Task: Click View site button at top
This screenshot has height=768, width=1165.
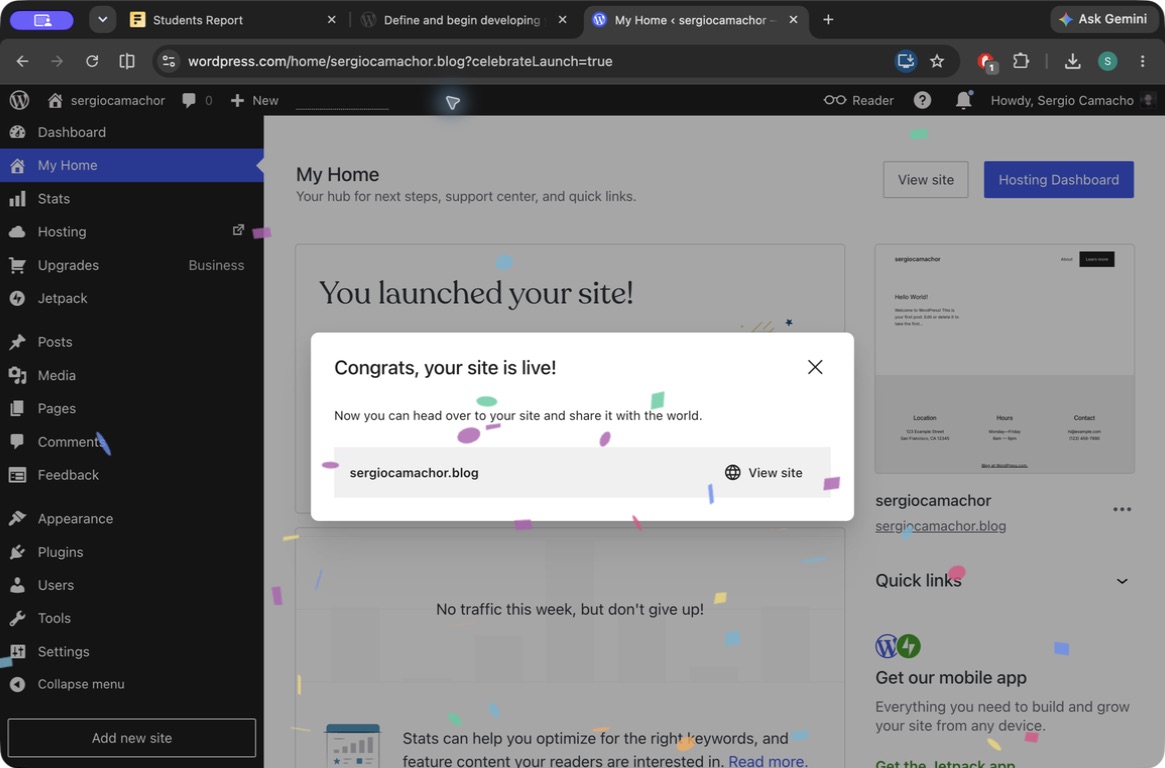Action: [x=925, y=180]
